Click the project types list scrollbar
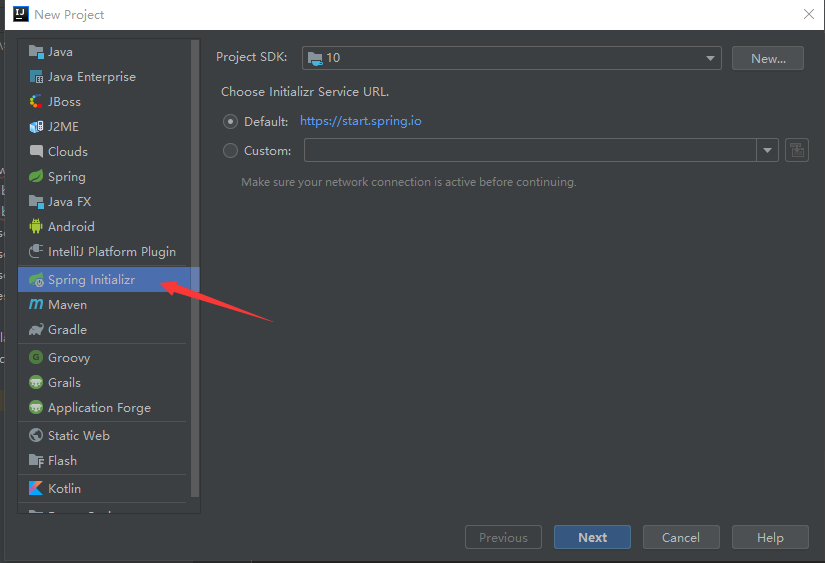Screen dimensions: 825x563 coord(195,268)
